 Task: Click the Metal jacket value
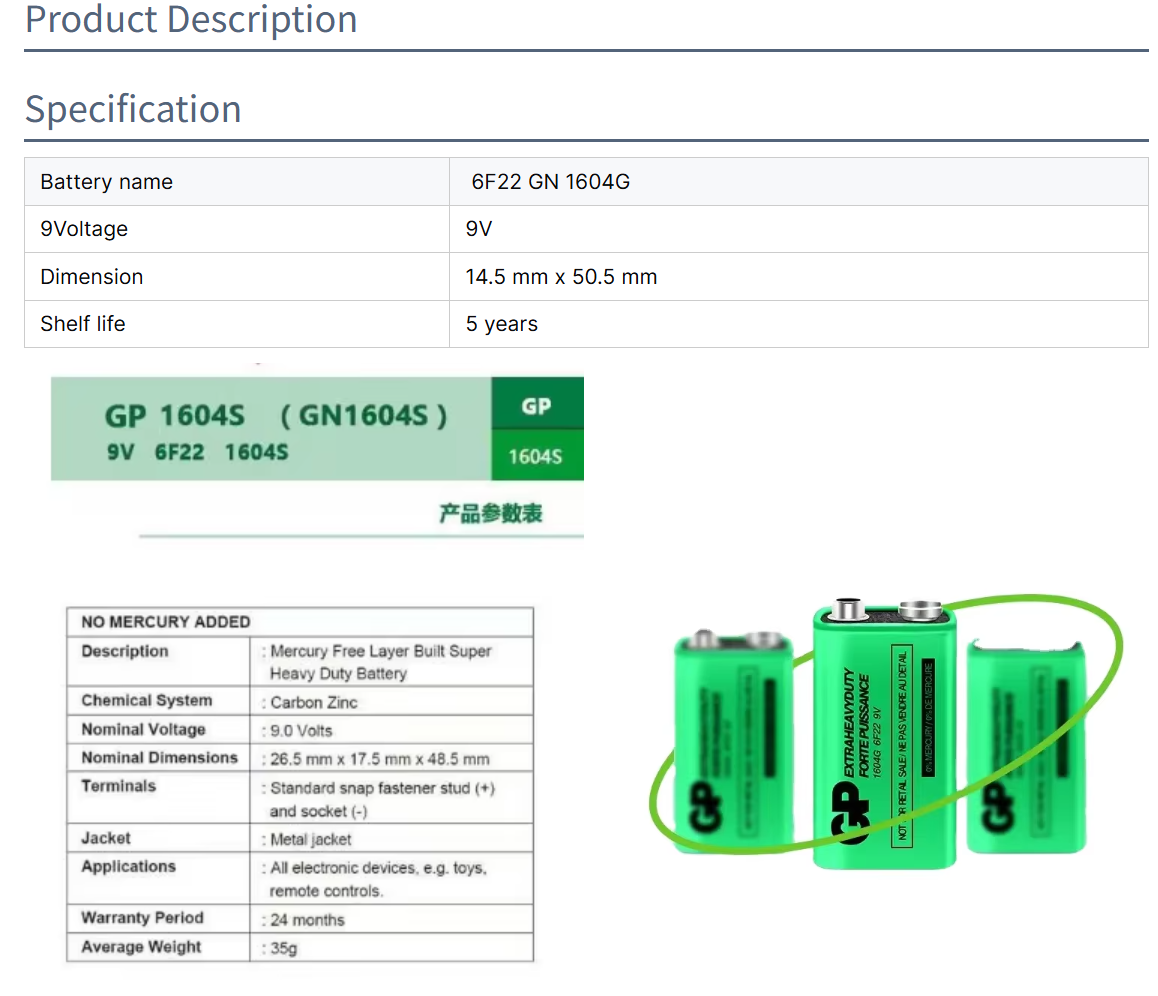point(310,839)
